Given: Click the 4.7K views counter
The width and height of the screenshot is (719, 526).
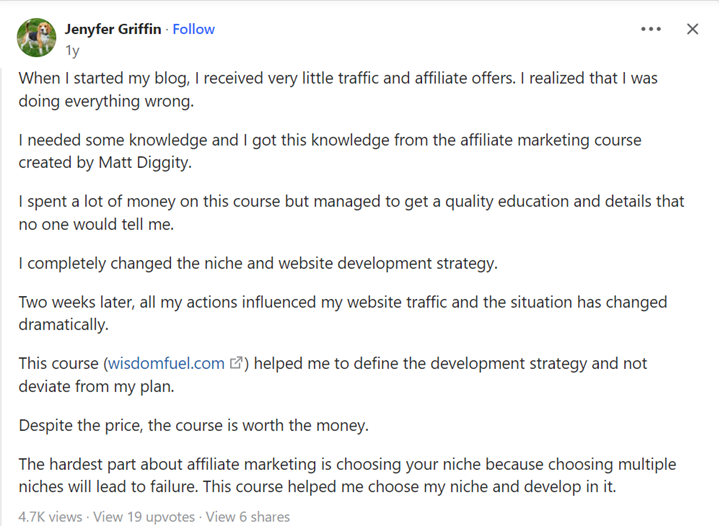Looking at the screenshot, I should (50, 517).
